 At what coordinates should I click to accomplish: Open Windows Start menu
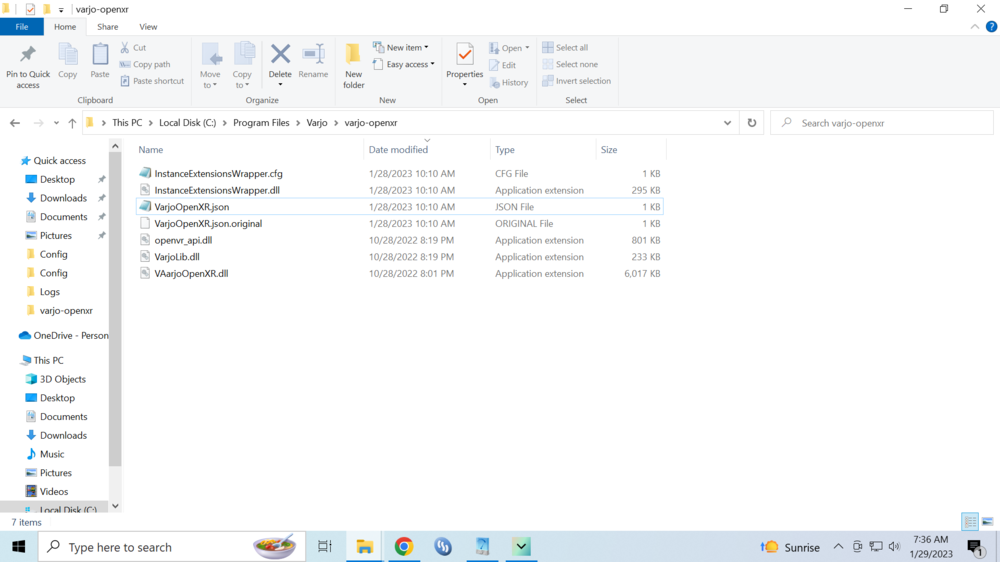[x=18, y=547]
